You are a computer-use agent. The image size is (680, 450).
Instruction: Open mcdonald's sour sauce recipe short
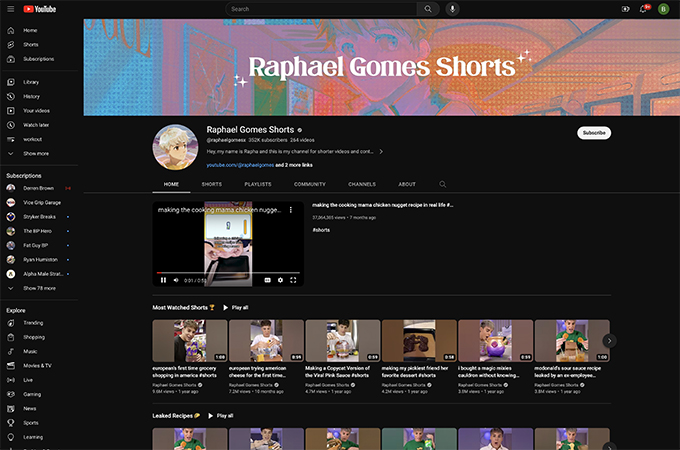[572, 341]
